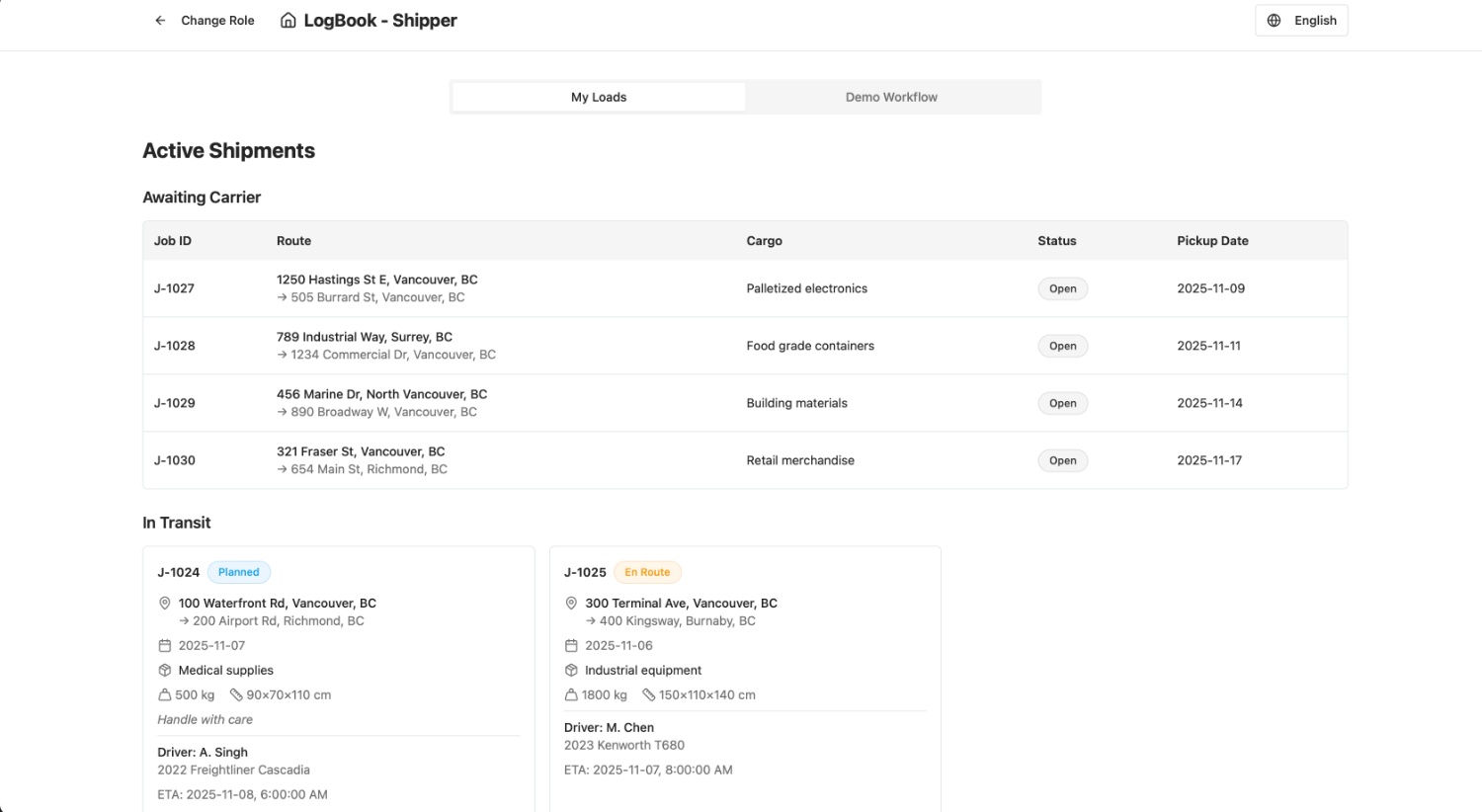Click the dimensions icon beside 90×70×110 cm
1482x812 pixels.
236,695
